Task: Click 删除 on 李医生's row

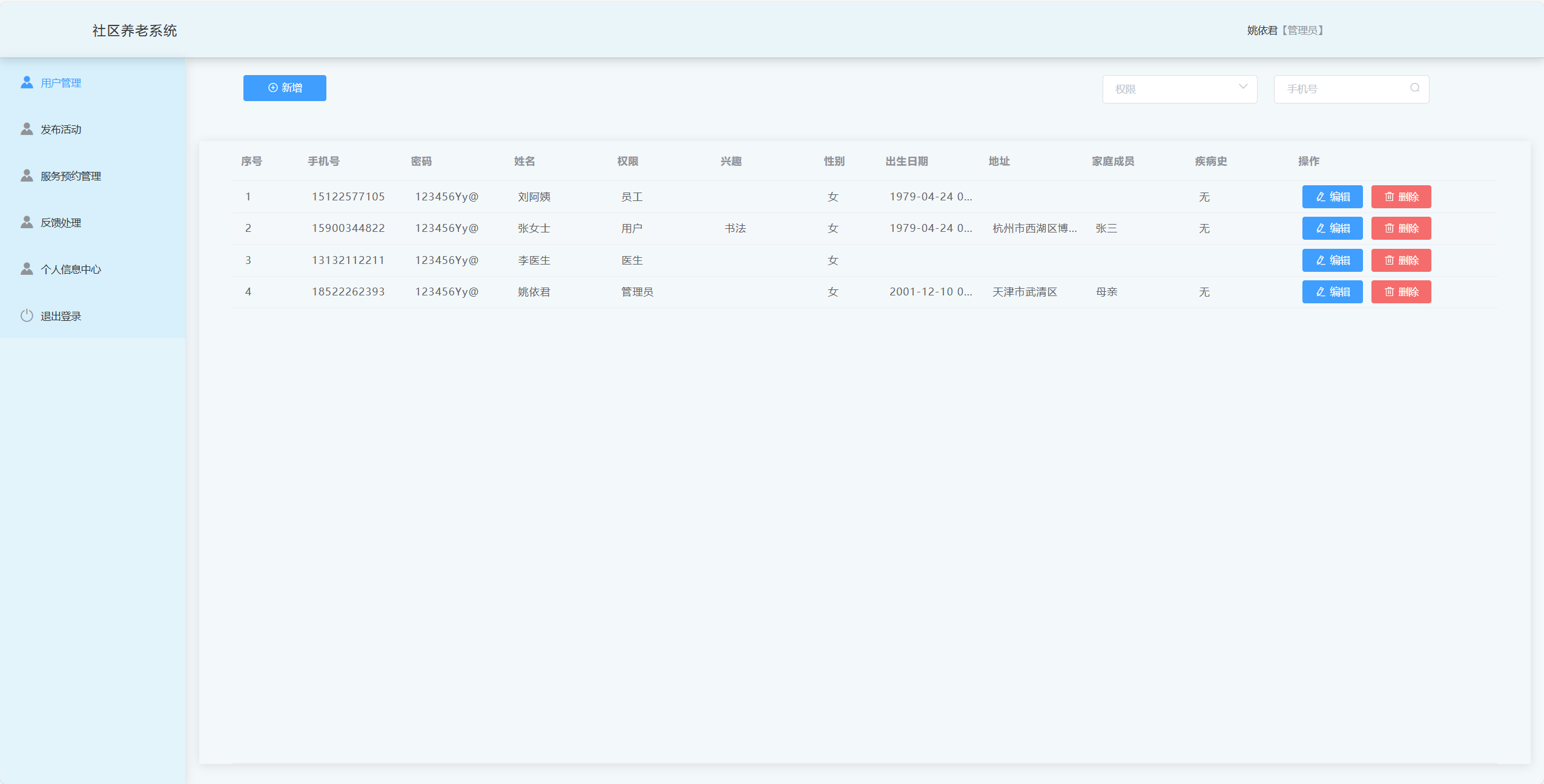Action: coord(1400,260)
